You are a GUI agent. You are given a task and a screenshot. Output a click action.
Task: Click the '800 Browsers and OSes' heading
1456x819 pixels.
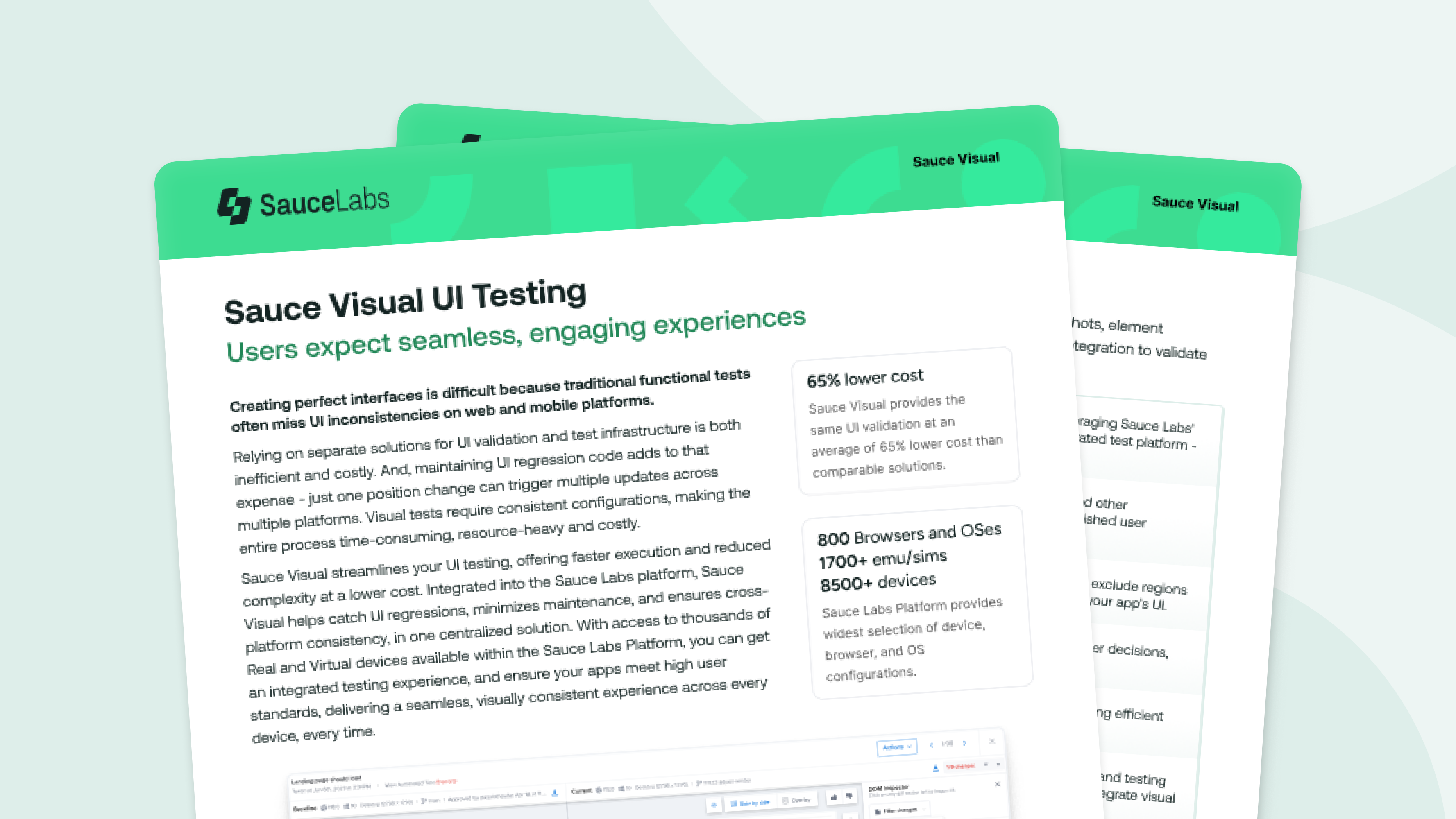[909, 534]
